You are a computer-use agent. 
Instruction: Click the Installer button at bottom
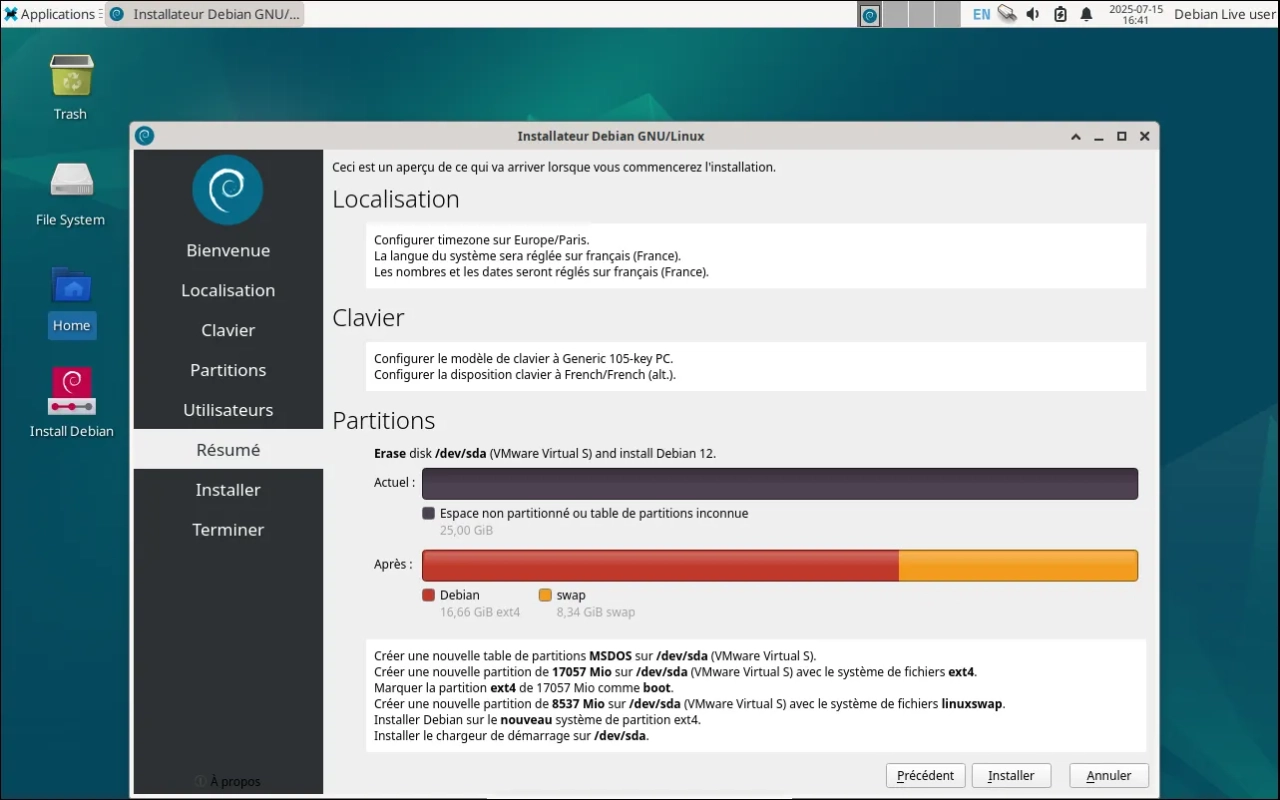[x=1011, y=775]
